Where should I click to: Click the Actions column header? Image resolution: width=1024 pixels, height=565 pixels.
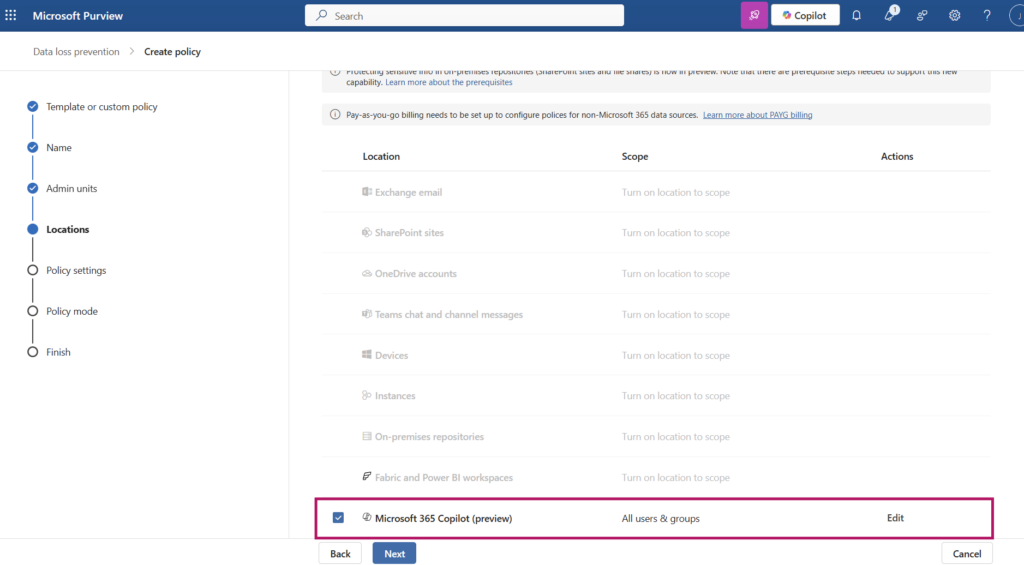[897, 157]
